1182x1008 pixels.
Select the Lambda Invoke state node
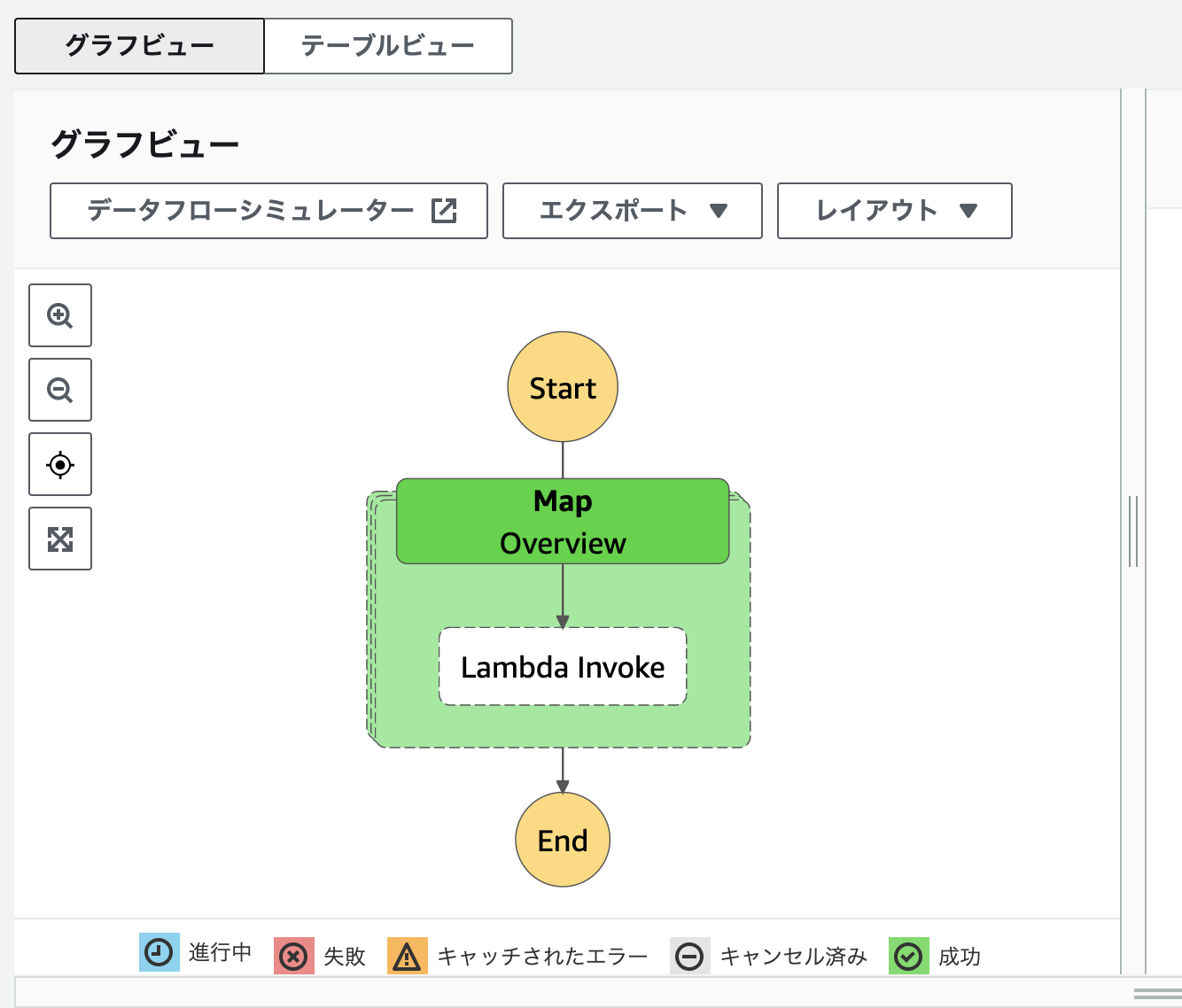(562, 666)
